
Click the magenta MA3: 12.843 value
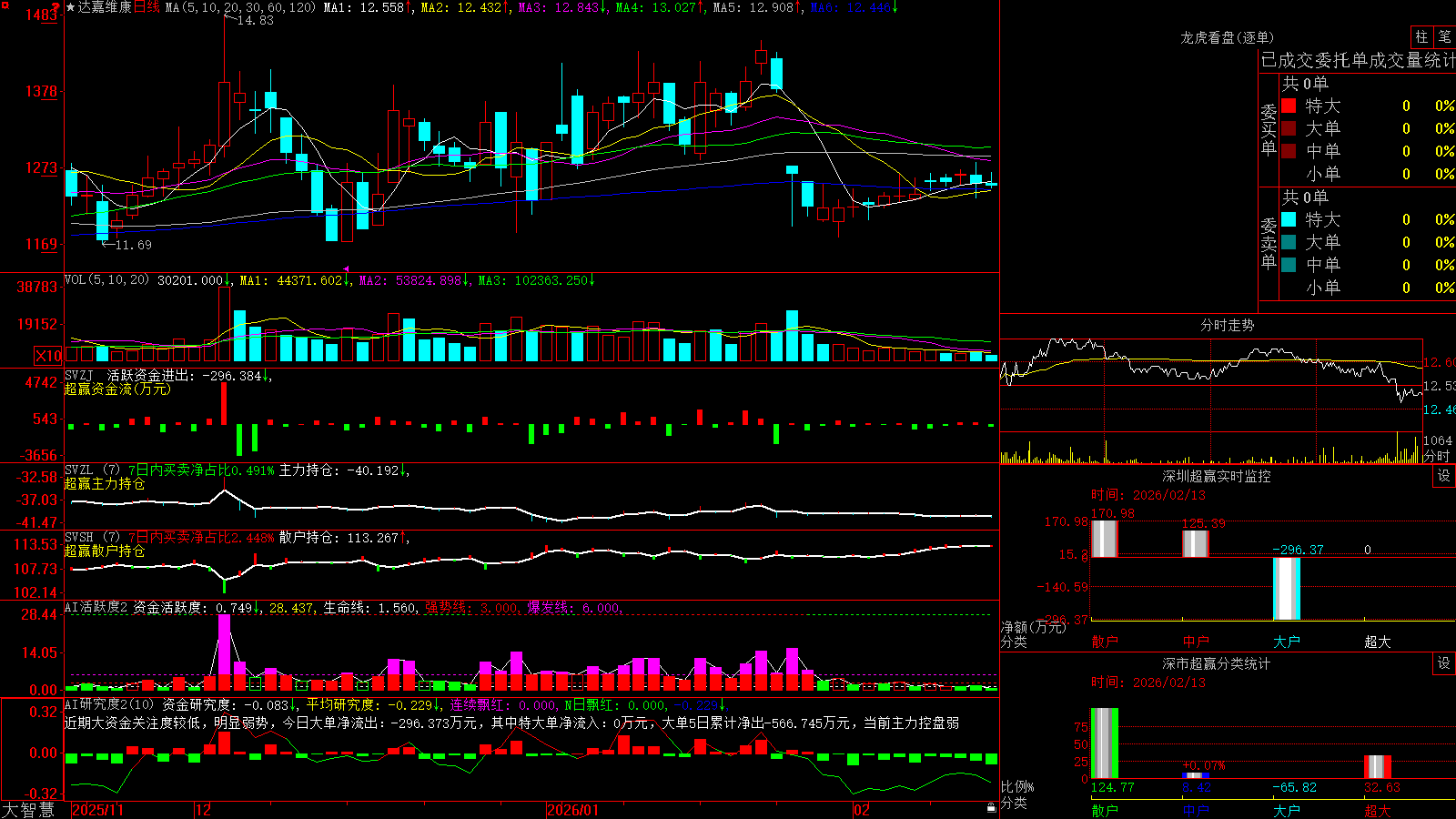click(559, 7)
